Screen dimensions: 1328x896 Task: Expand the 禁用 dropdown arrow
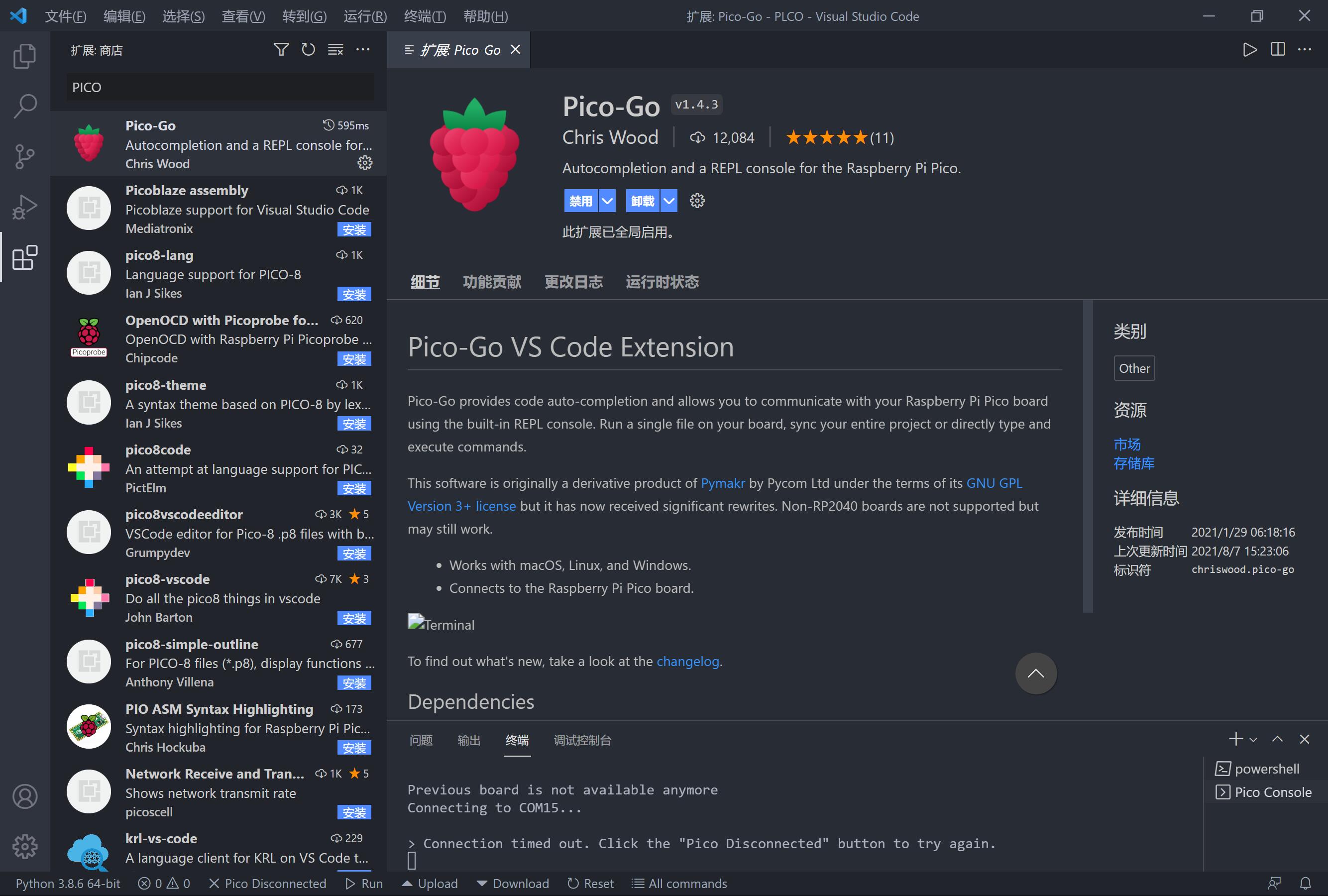(607, 201)
